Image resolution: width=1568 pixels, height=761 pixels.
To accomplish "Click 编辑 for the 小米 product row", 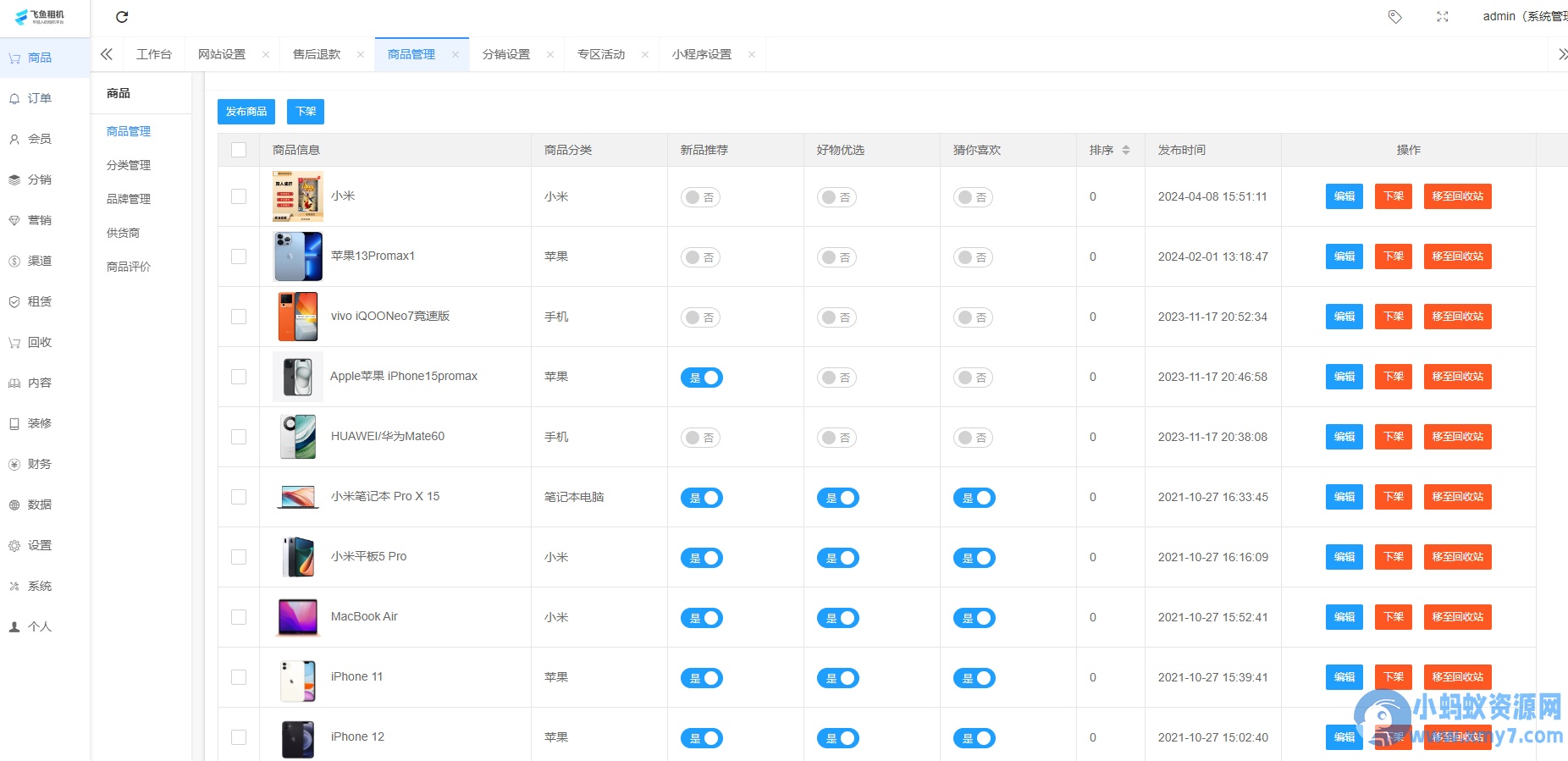I will [1344, 196].
